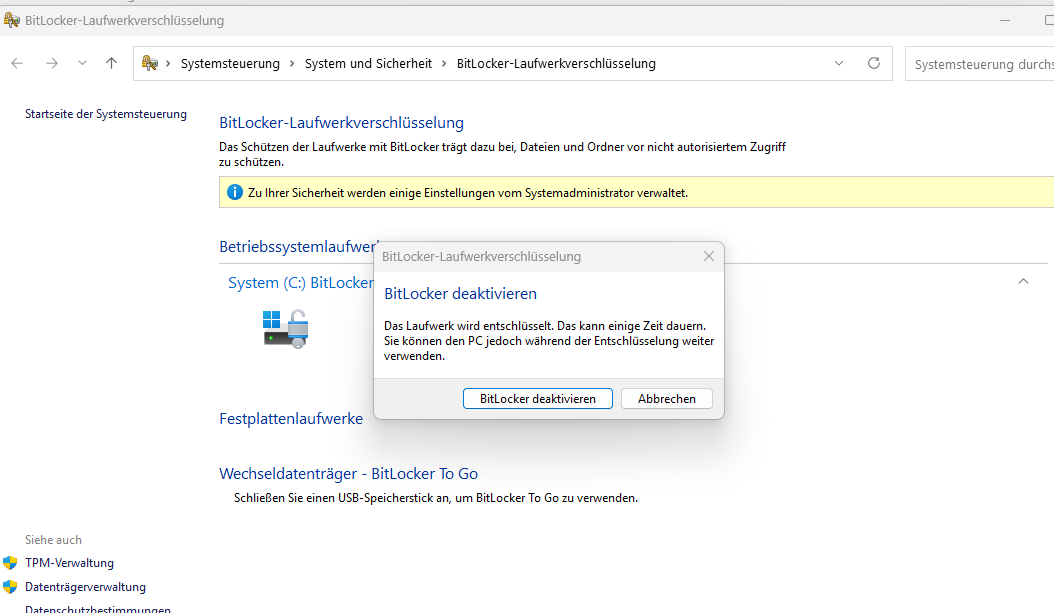Click the Forward navigation arrow

coord(52,63)
